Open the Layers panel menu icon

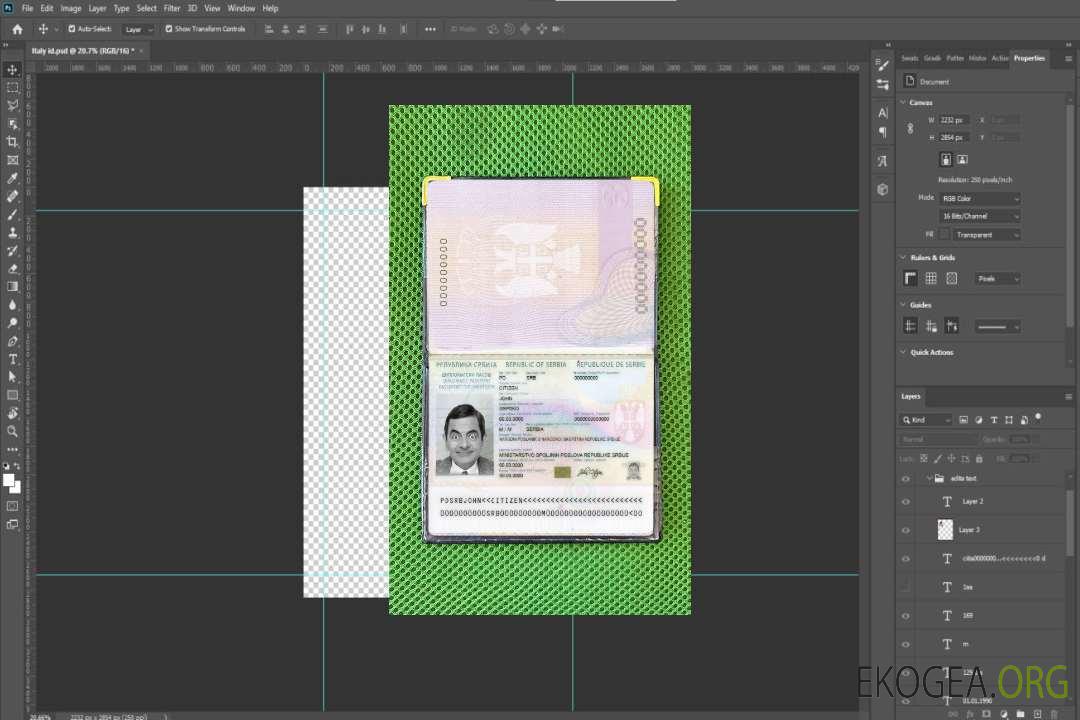(x=1068, y=397)
